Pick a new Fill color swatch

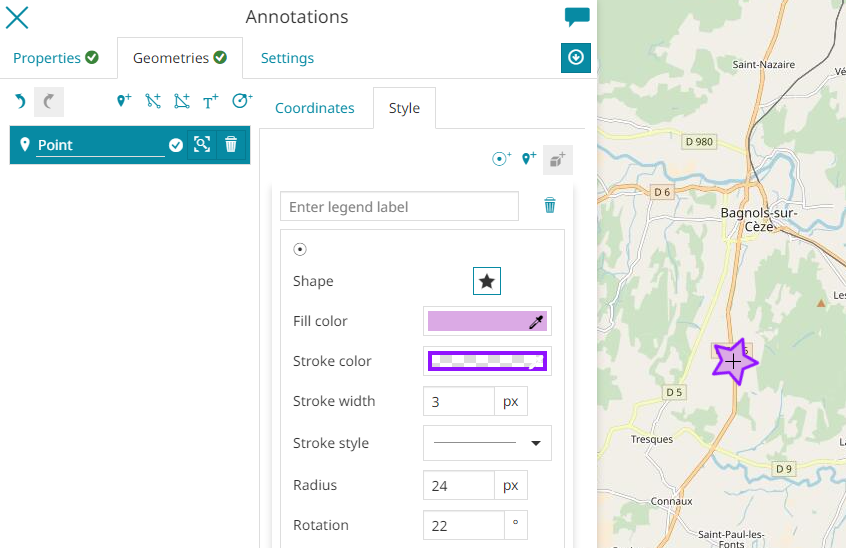(x=487, y=321)
